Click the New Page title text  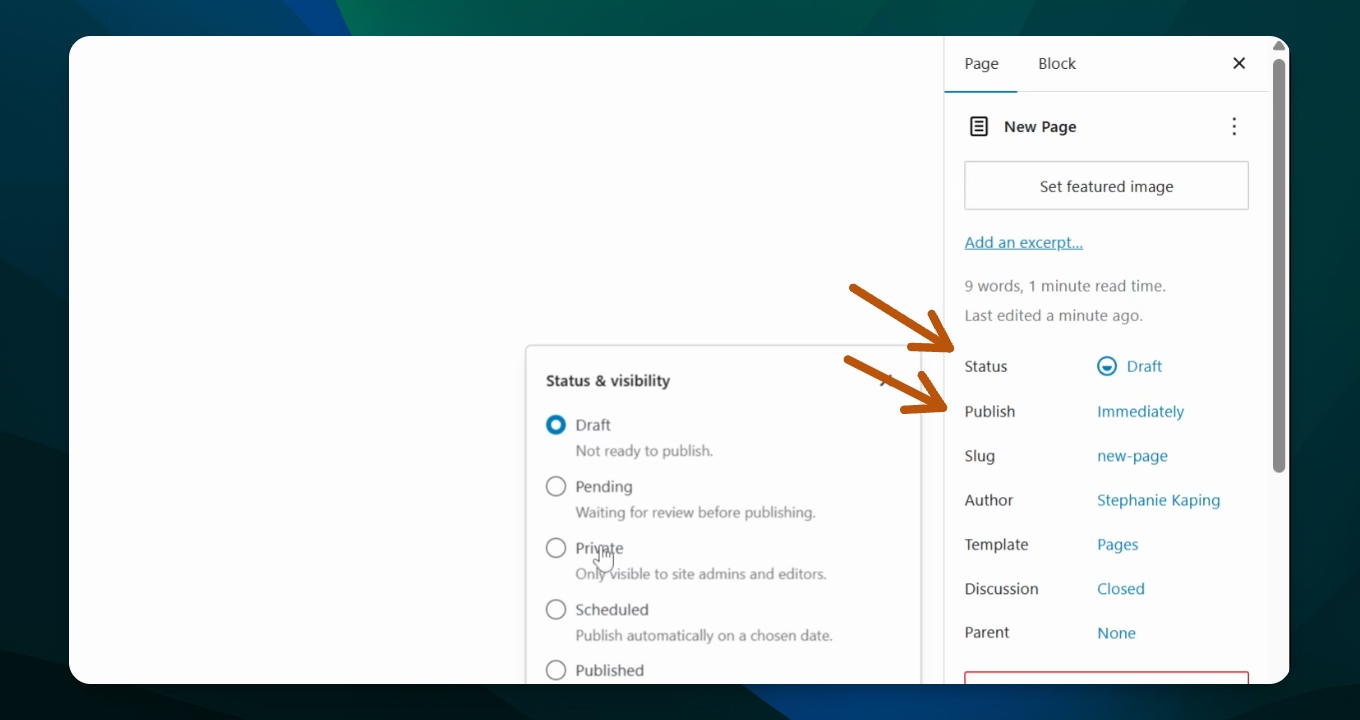[1040, 127]
